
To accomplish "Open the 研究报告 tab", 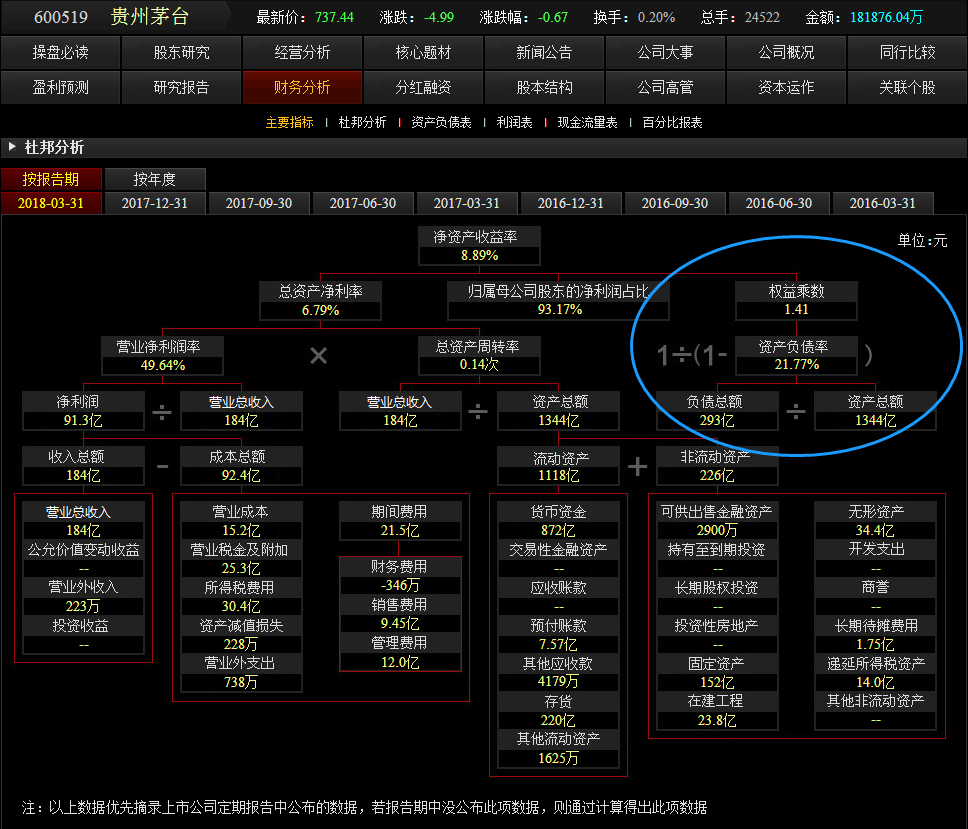I will click(x=182, y=88).
